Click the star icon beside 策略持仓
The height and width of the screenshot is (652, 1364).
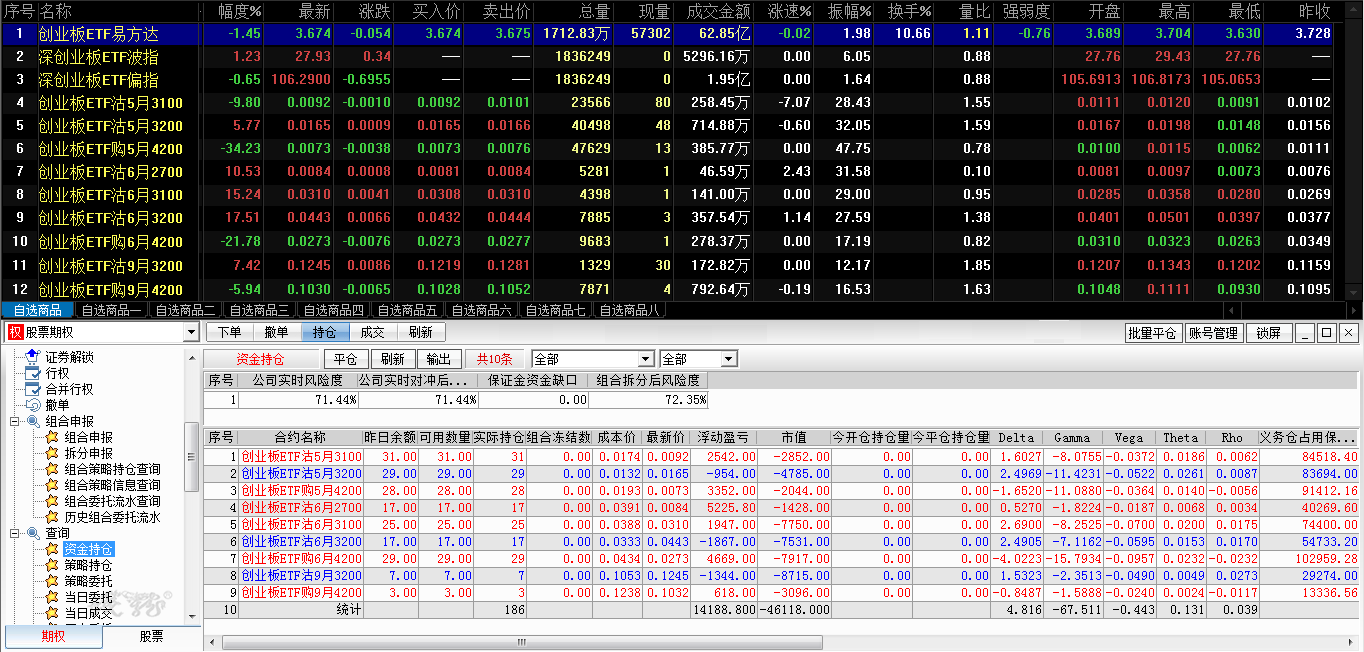click(x=52, y=565)
